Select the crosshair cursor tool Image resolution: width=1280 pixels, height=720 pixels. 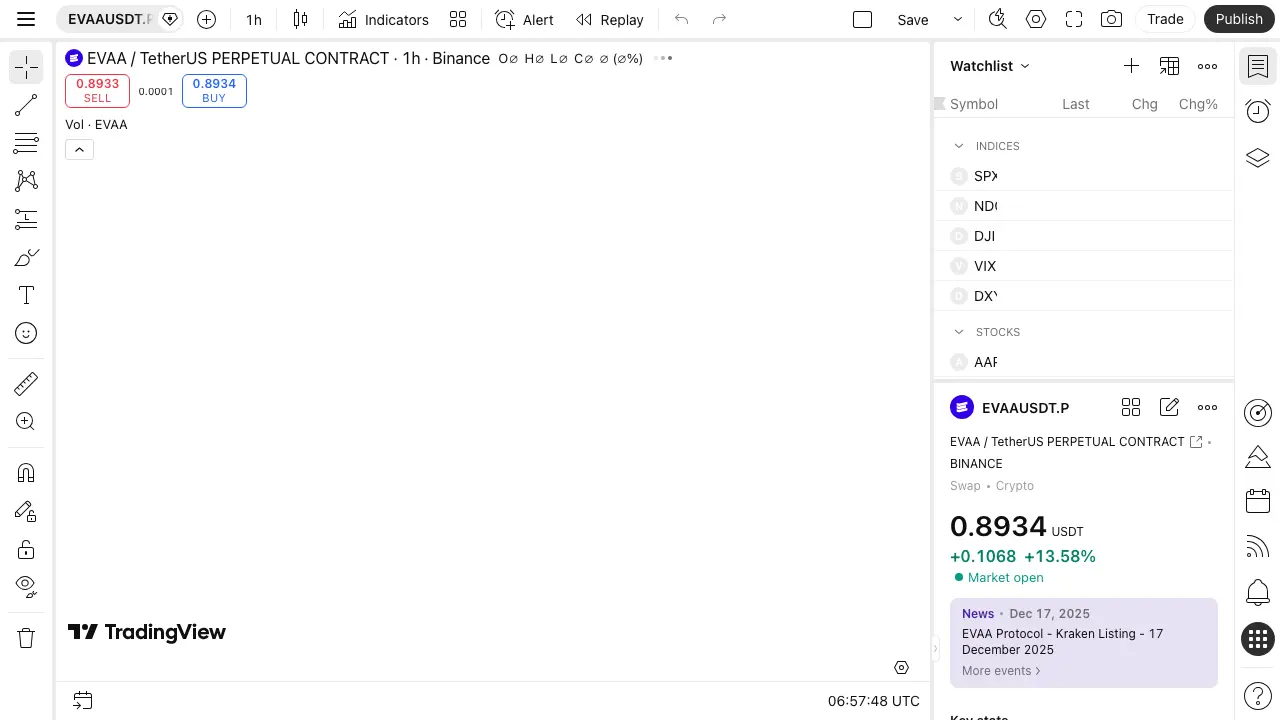(26, 67)
